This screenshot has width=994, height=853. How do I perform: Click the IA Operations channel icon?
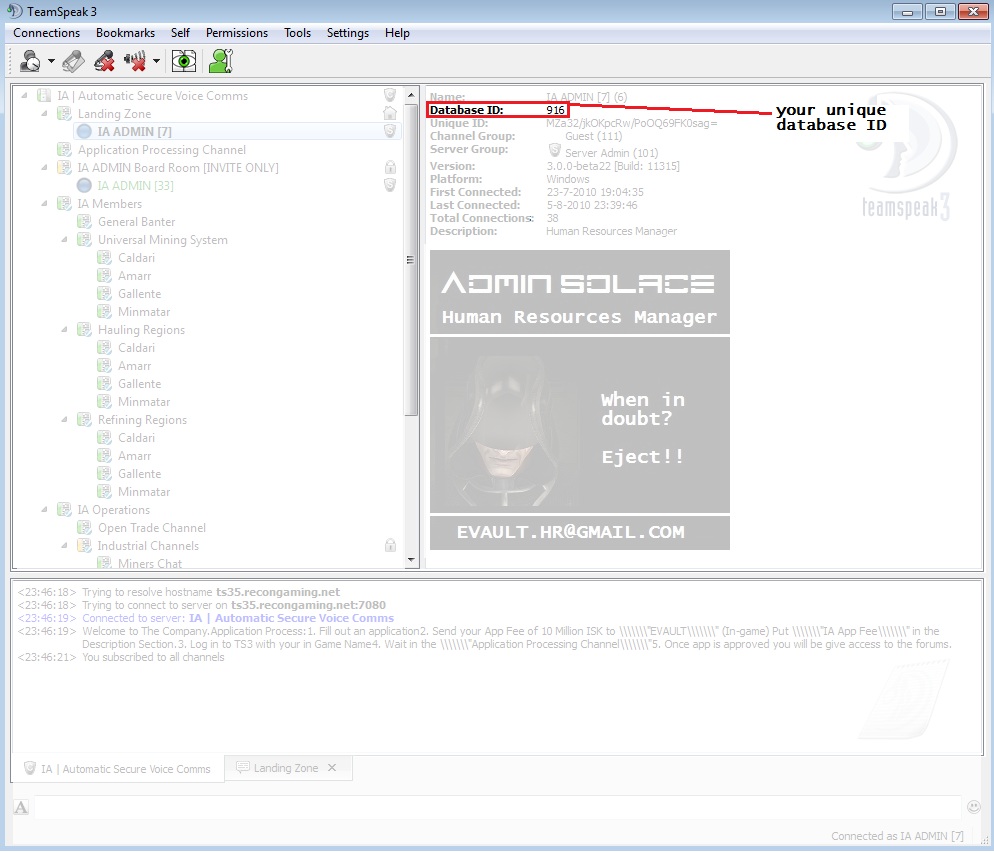pos(64,510)
